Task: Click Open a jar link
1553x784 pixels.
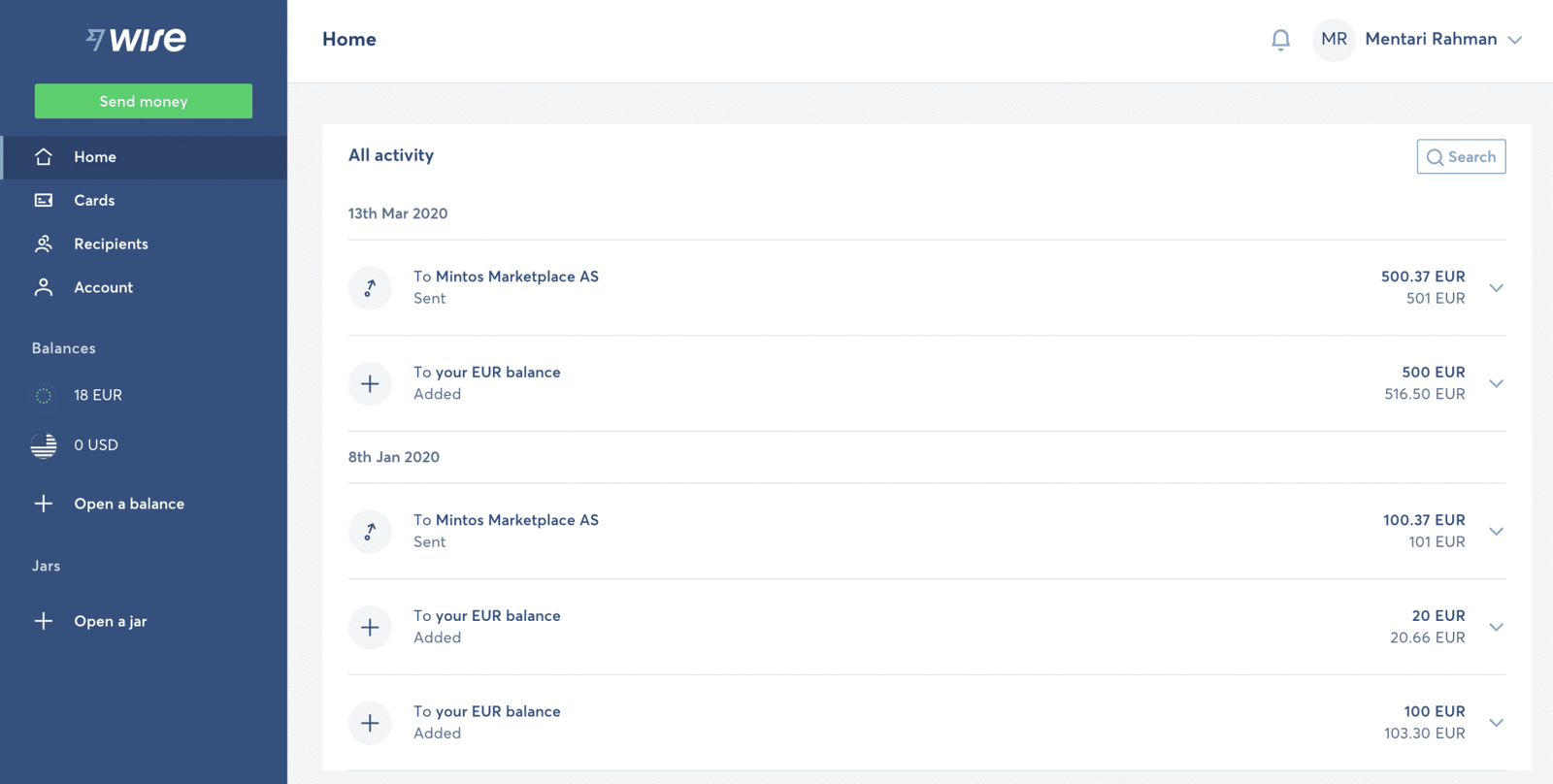Action: pyautogui.click(x=111, y=621)
